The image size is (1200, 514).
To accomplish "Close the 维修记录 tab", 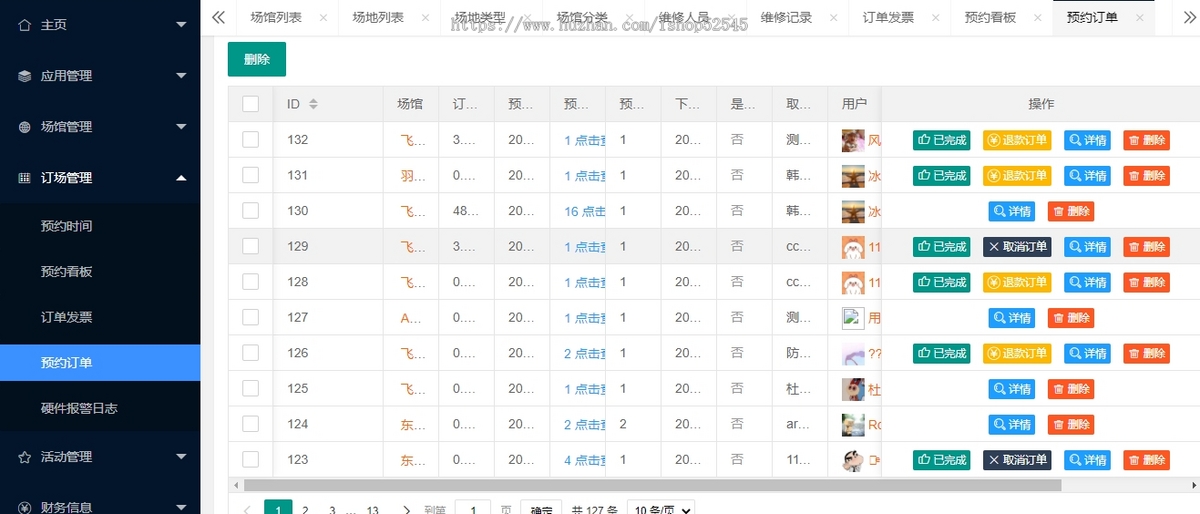I will click(x=833, y=18).
